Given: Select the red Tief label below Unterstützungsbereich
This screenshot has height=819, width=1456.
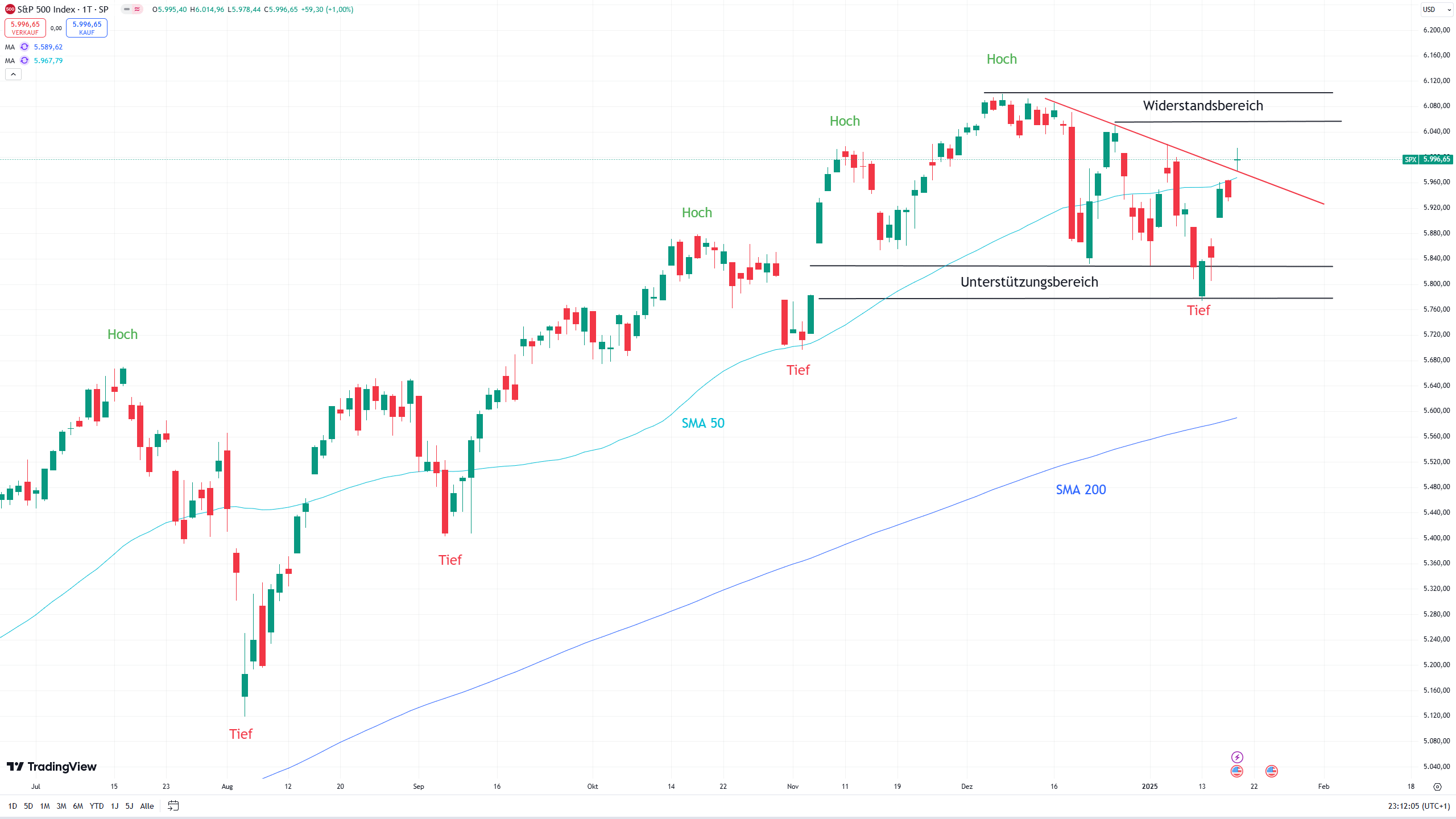Looking at the screenshot, I should (1198, 311).
